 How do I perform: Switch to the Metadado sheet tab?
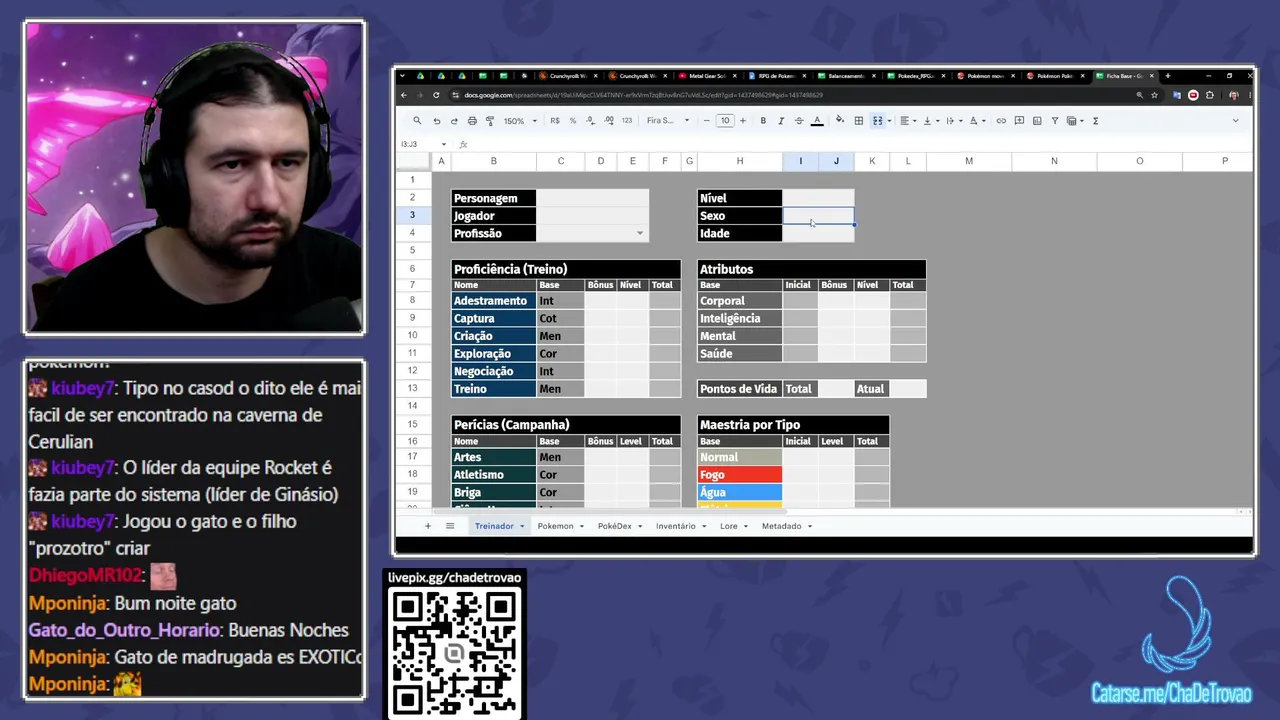(786, 526)
